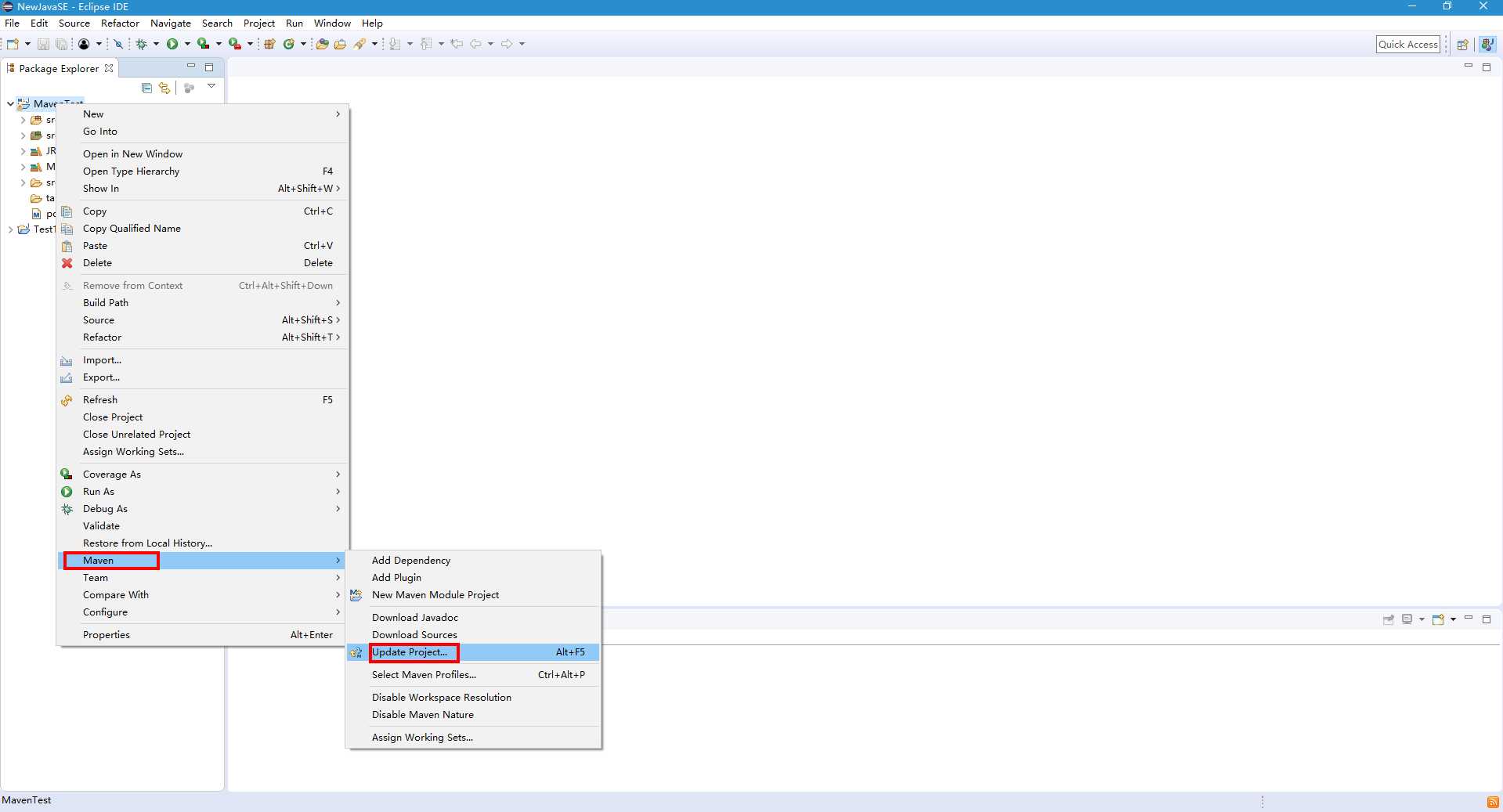Click the Save toolbar icon
The height and width of the screenshot is (812, 1503).
(43, 44)
